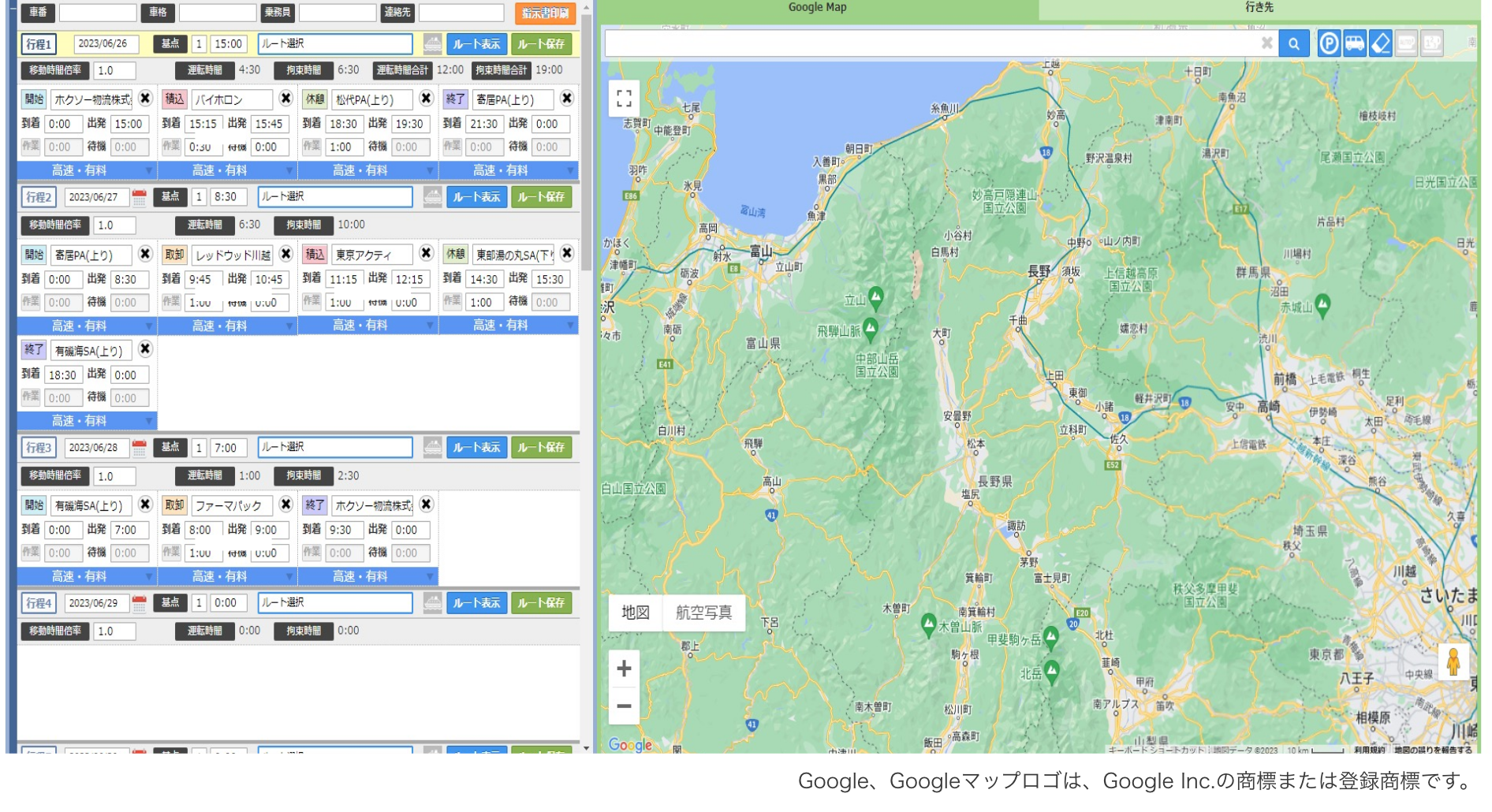1492x812 pixels.
Task: Click the map search magnifier button
Action: pyautogui.click(x=1294, y=44)
